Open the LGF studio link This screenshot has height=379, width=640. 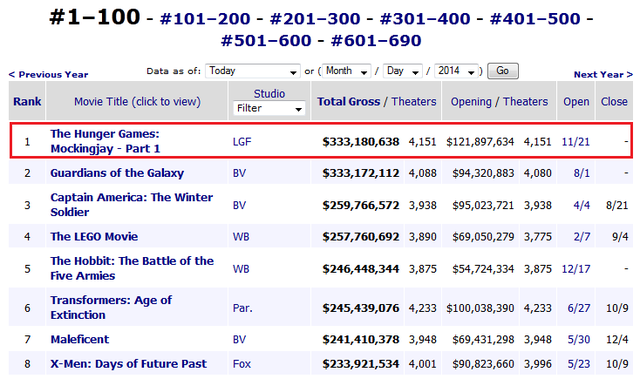[242, 142]
